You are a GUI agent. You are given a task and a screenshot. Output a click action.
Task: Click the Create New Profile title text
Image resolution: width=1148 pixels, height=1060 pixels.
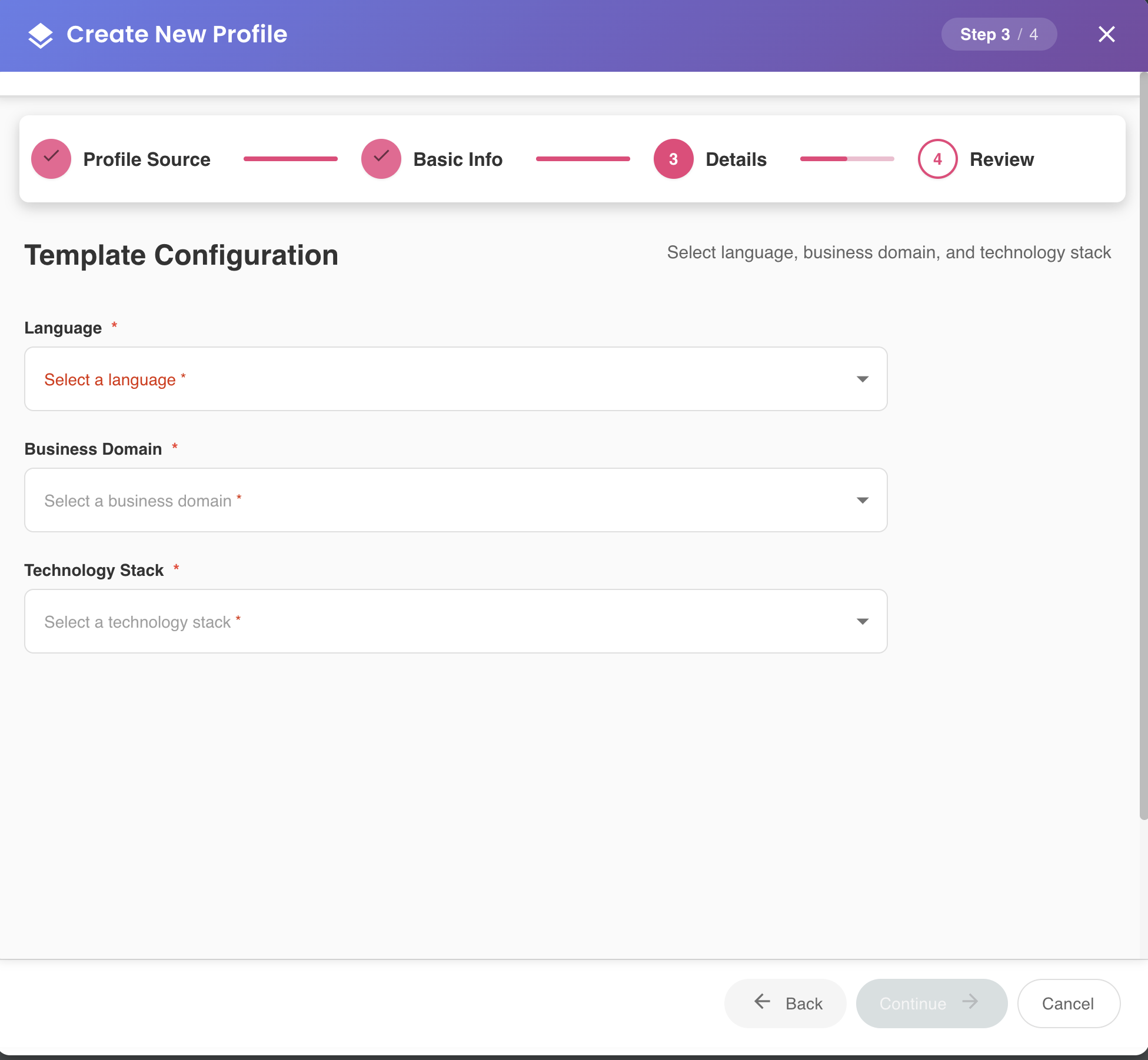pos(177,34)
